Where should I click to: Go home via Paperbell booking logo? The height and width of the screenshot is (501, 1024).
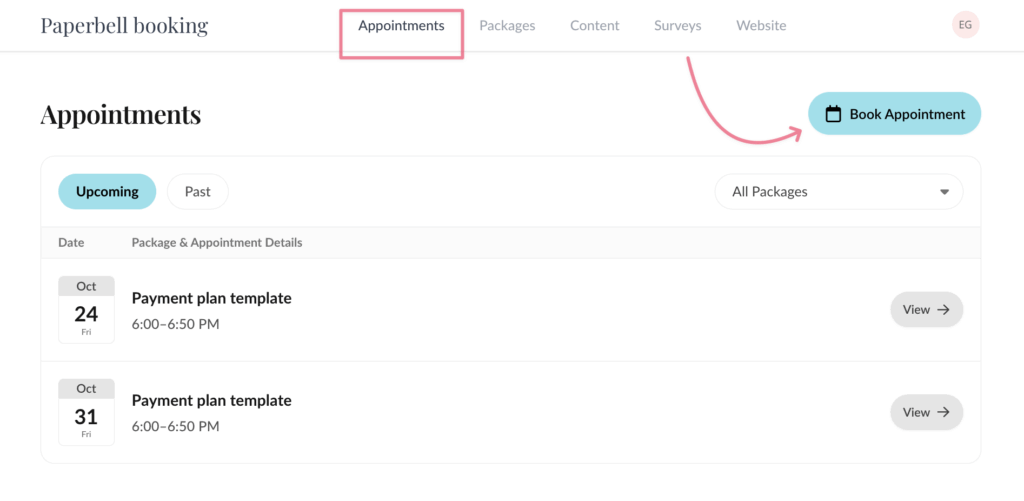coord(124,25)
